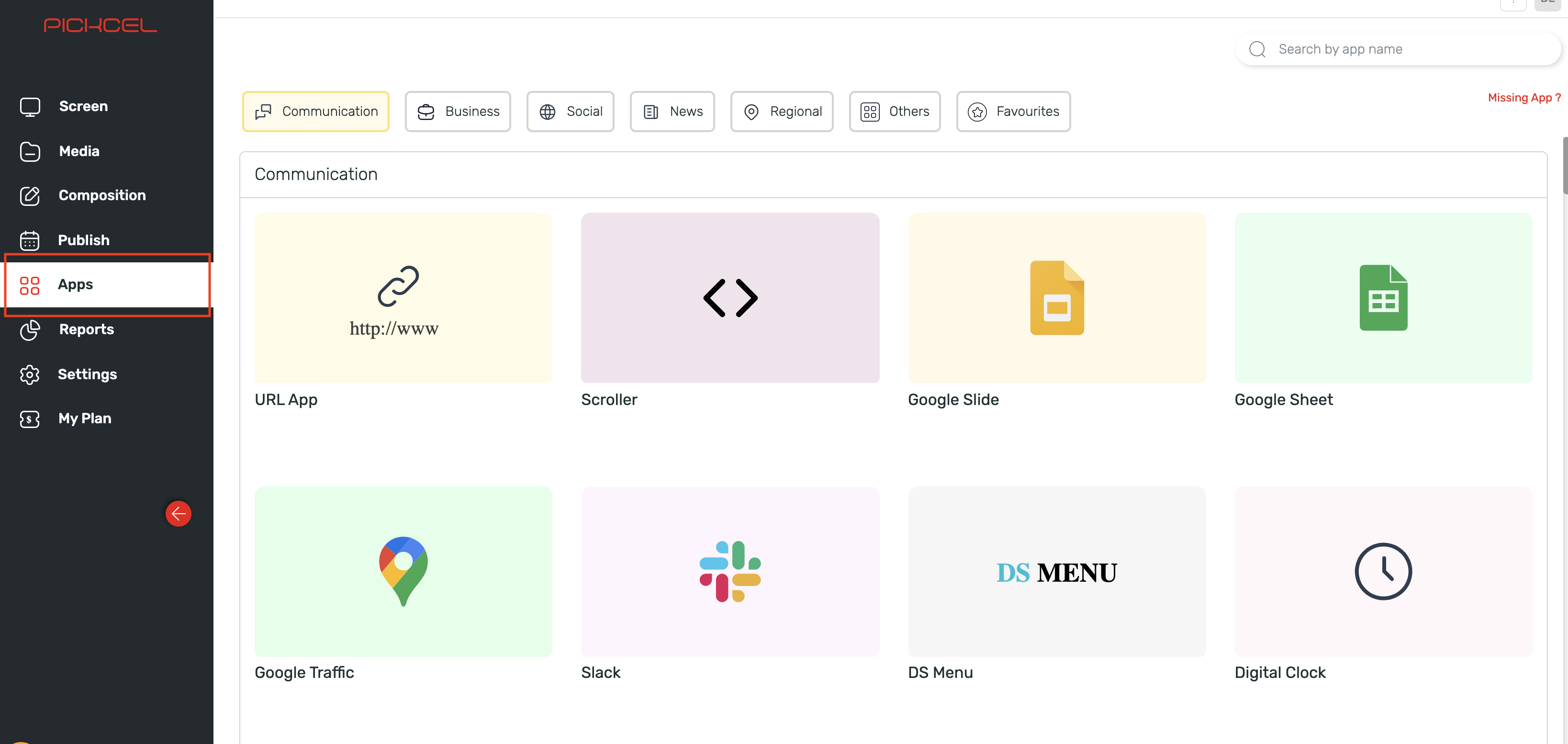The image size is (1568, 744).
Task: Launch the Slack app tile
Action: pos(730,571)
